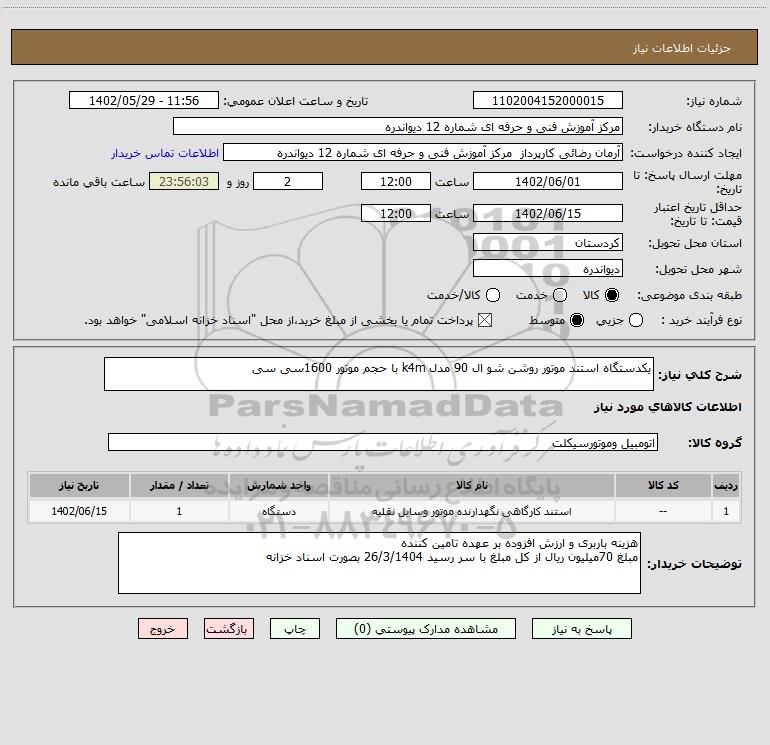Click the طبقه بندی موضوعی: label

(x=689, y=296)
